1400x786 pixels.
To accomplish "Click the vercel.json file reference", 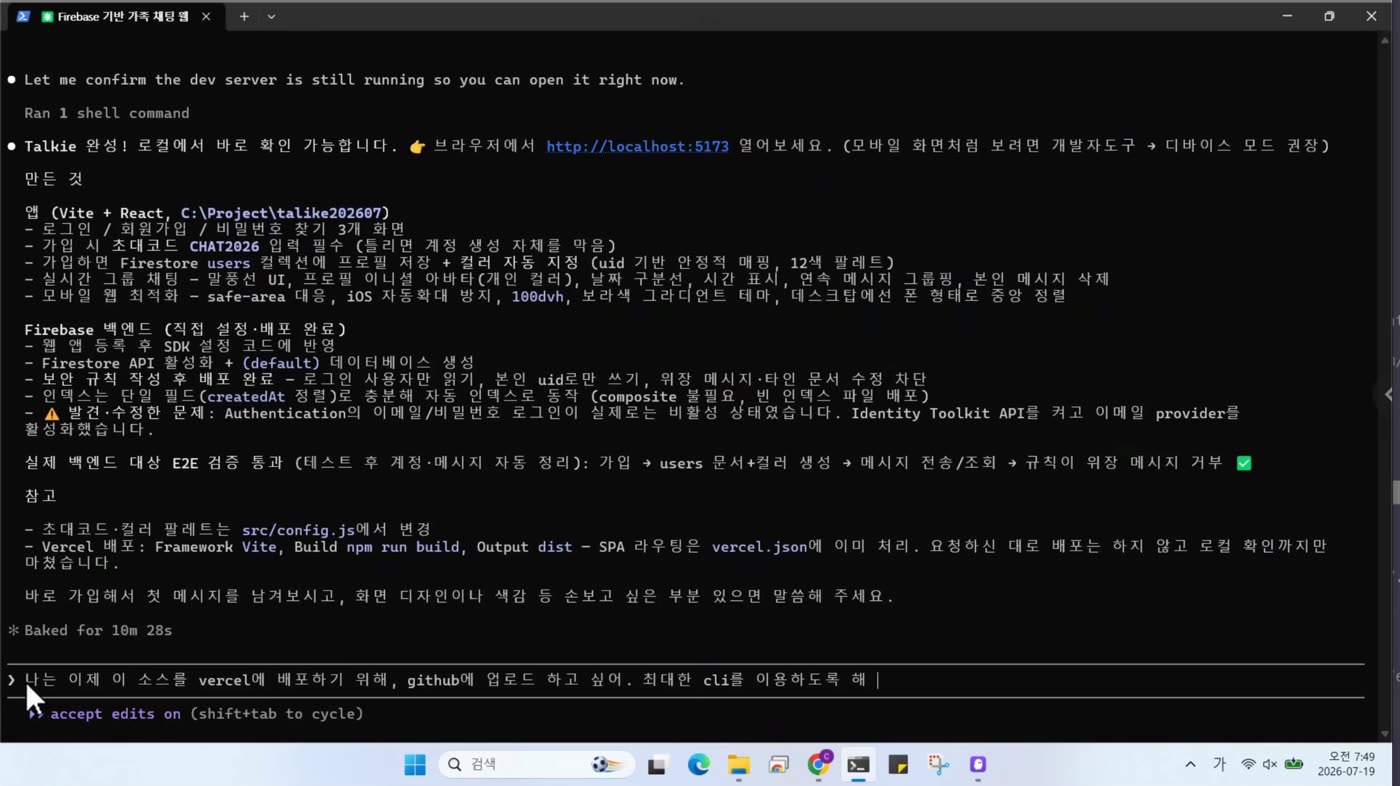I will coord(758,547).
